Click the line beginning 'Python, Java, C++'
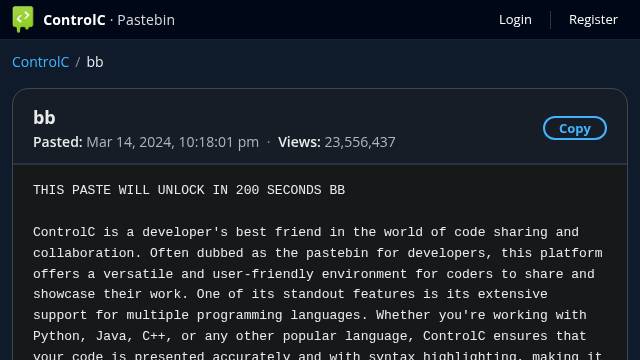Image resolution: width=640 pixels, height=360 pixels. pos(309,336)
